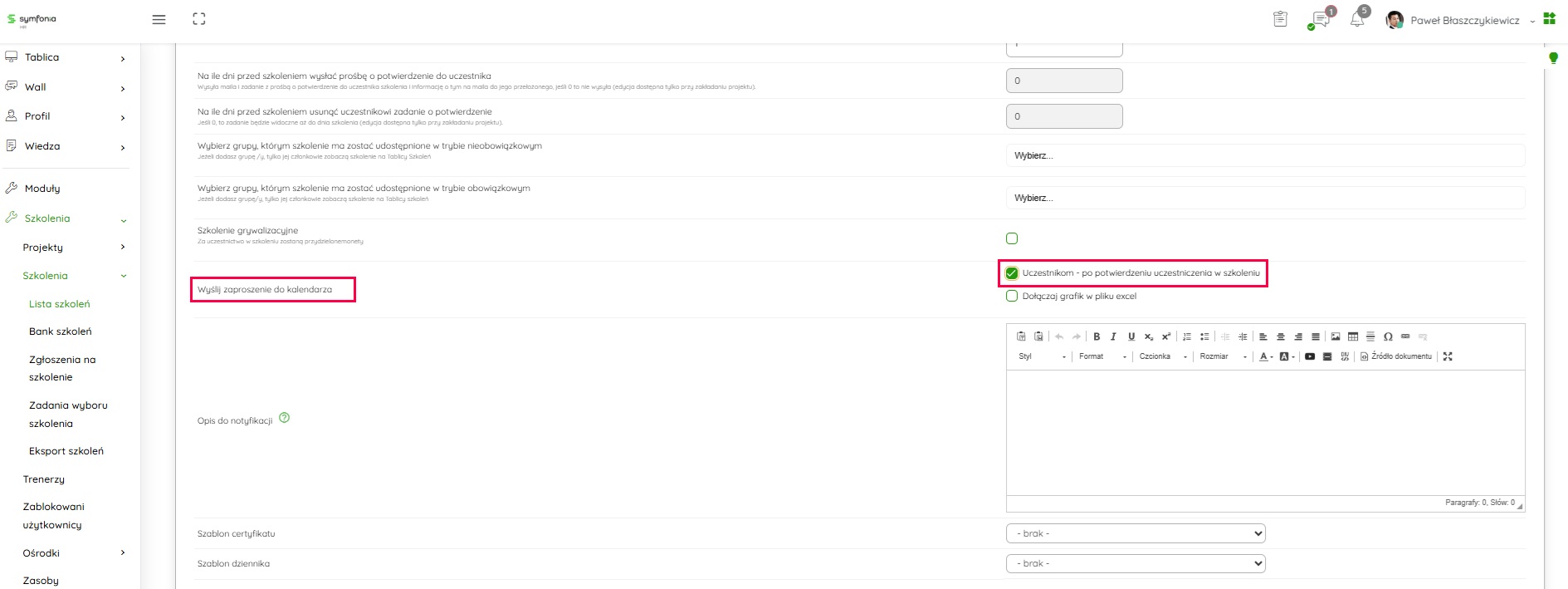The image size is (1568, 589).
Task: Go to Bank szkoleń in the sidebar
Action: (61, 331)
